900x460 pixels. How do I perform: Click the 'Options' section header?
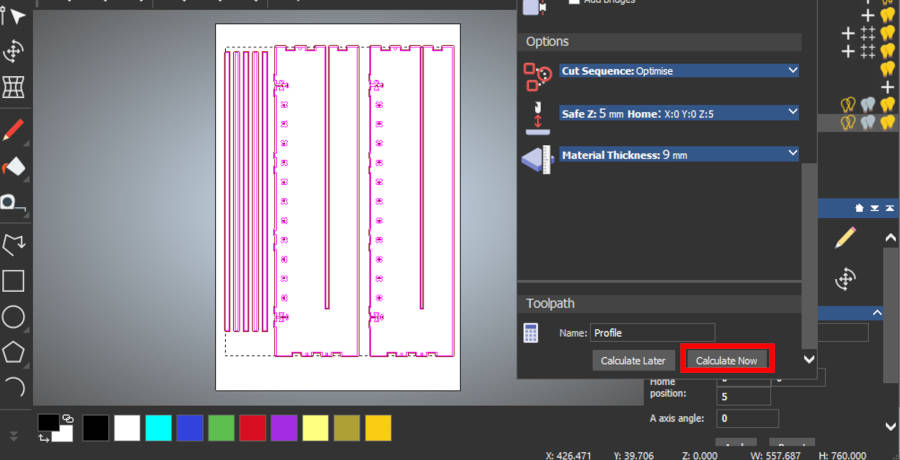point(664,42)
